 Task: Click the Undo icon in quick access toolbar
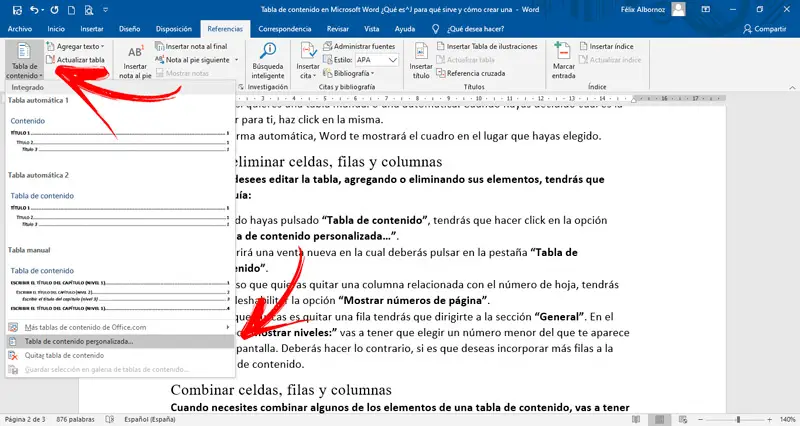click(x=34, y=10)
